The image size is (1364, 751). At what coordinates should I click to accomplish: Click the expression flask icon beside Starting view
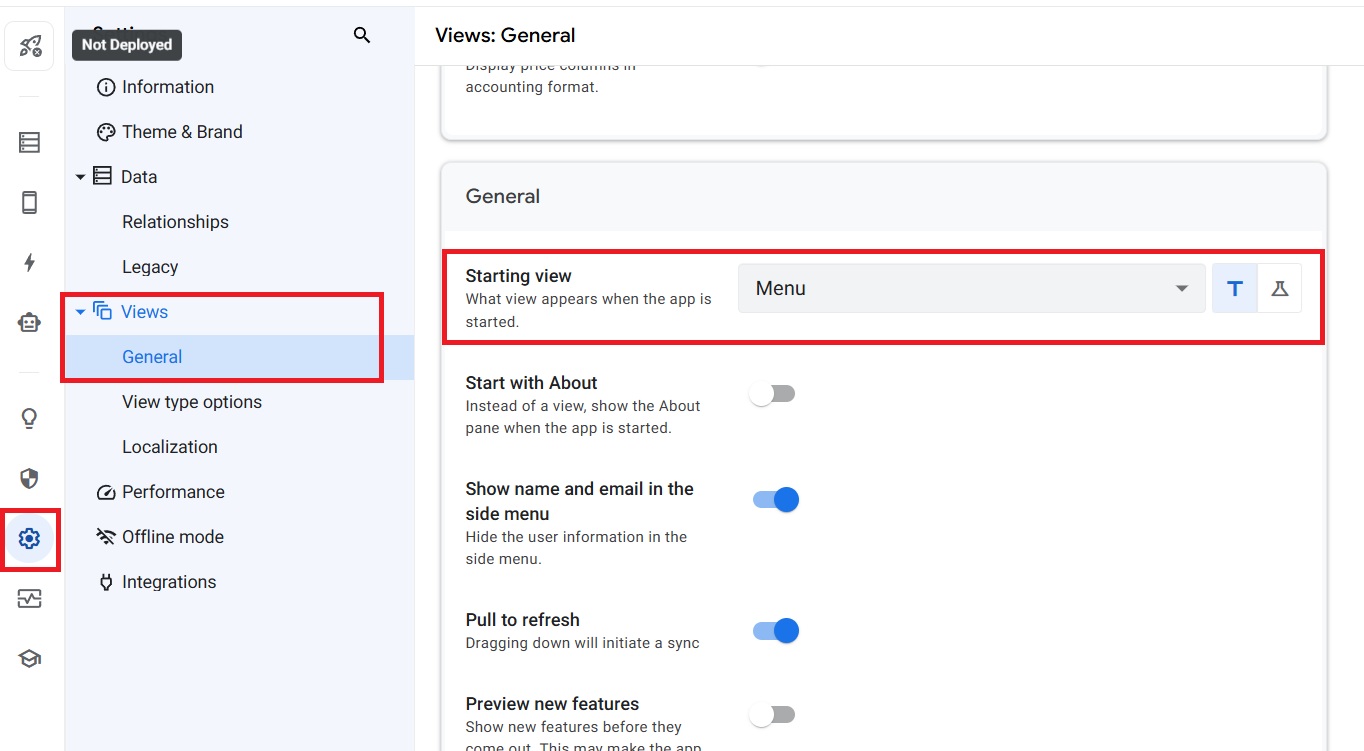pyautogui.click(x=1279, y=289)
